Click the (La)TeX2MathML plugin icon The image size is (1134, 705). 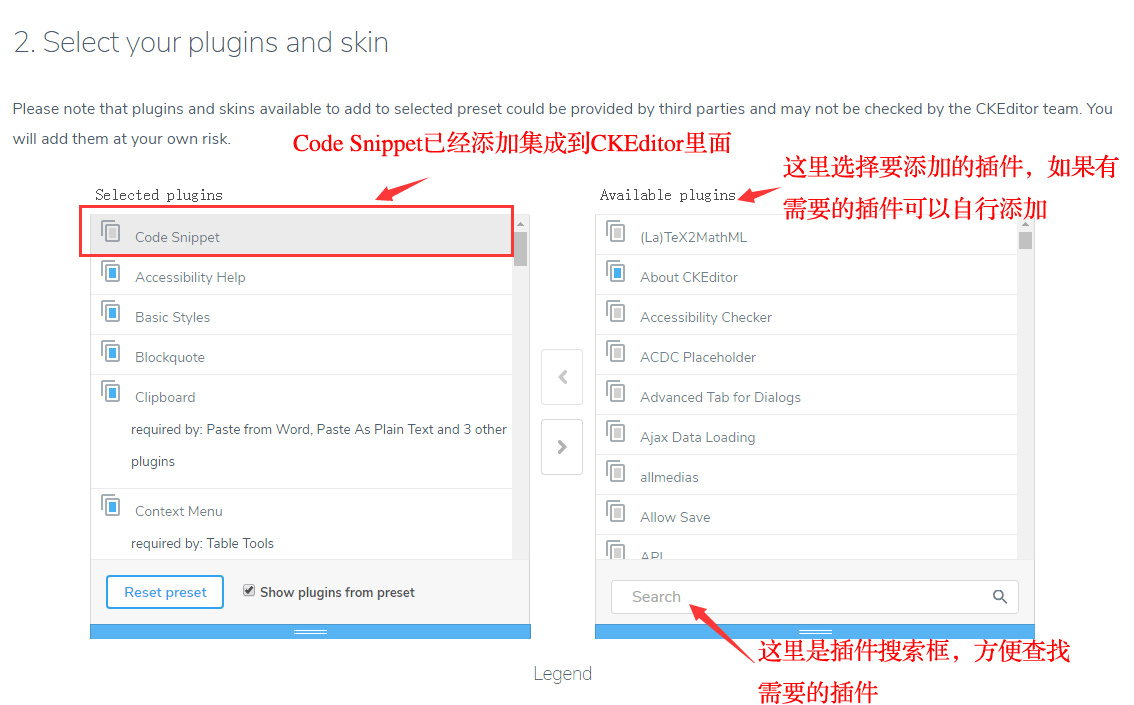point(615,231)
